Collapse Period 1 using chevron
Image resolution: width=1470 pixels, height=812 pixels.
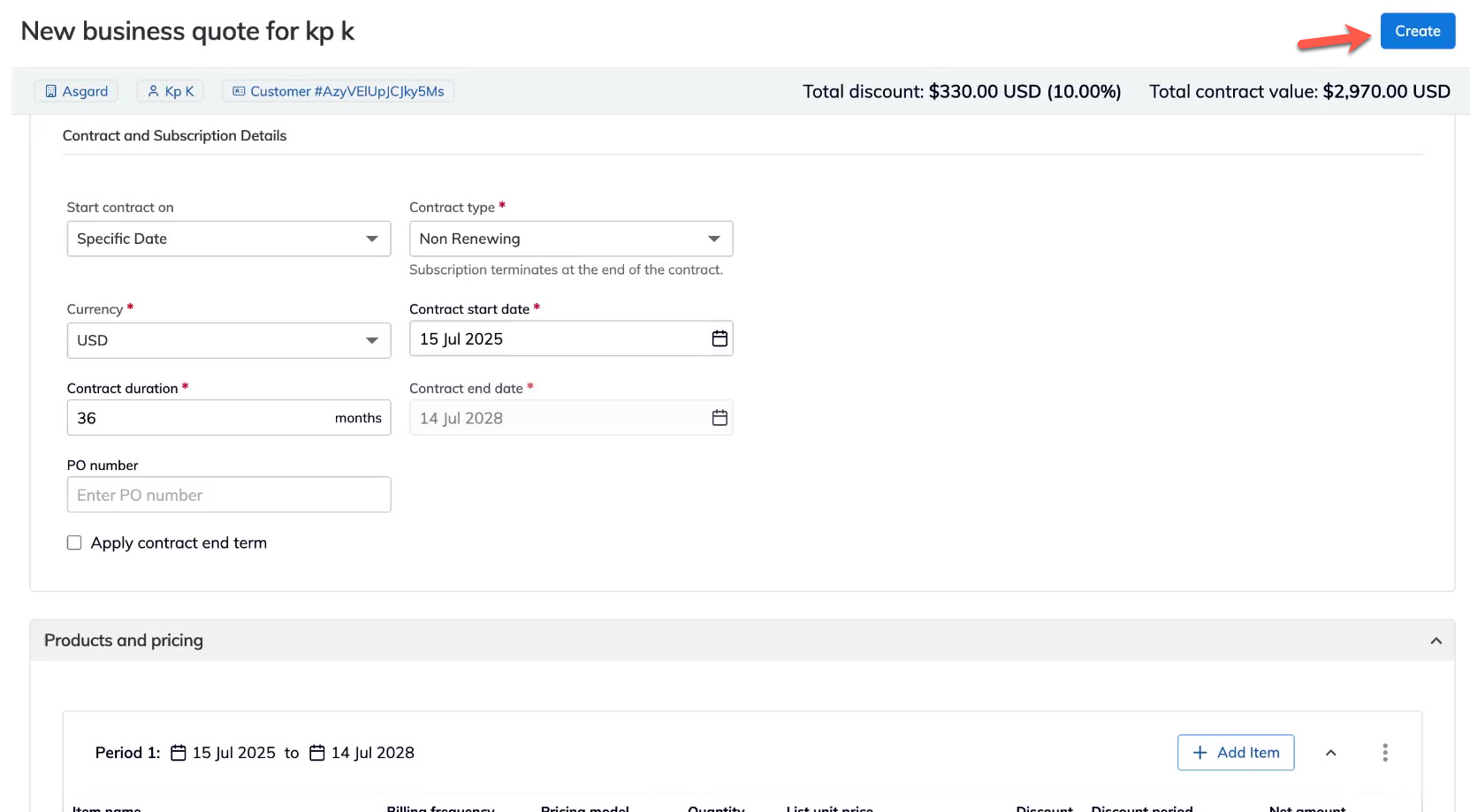click(1330, 753)
